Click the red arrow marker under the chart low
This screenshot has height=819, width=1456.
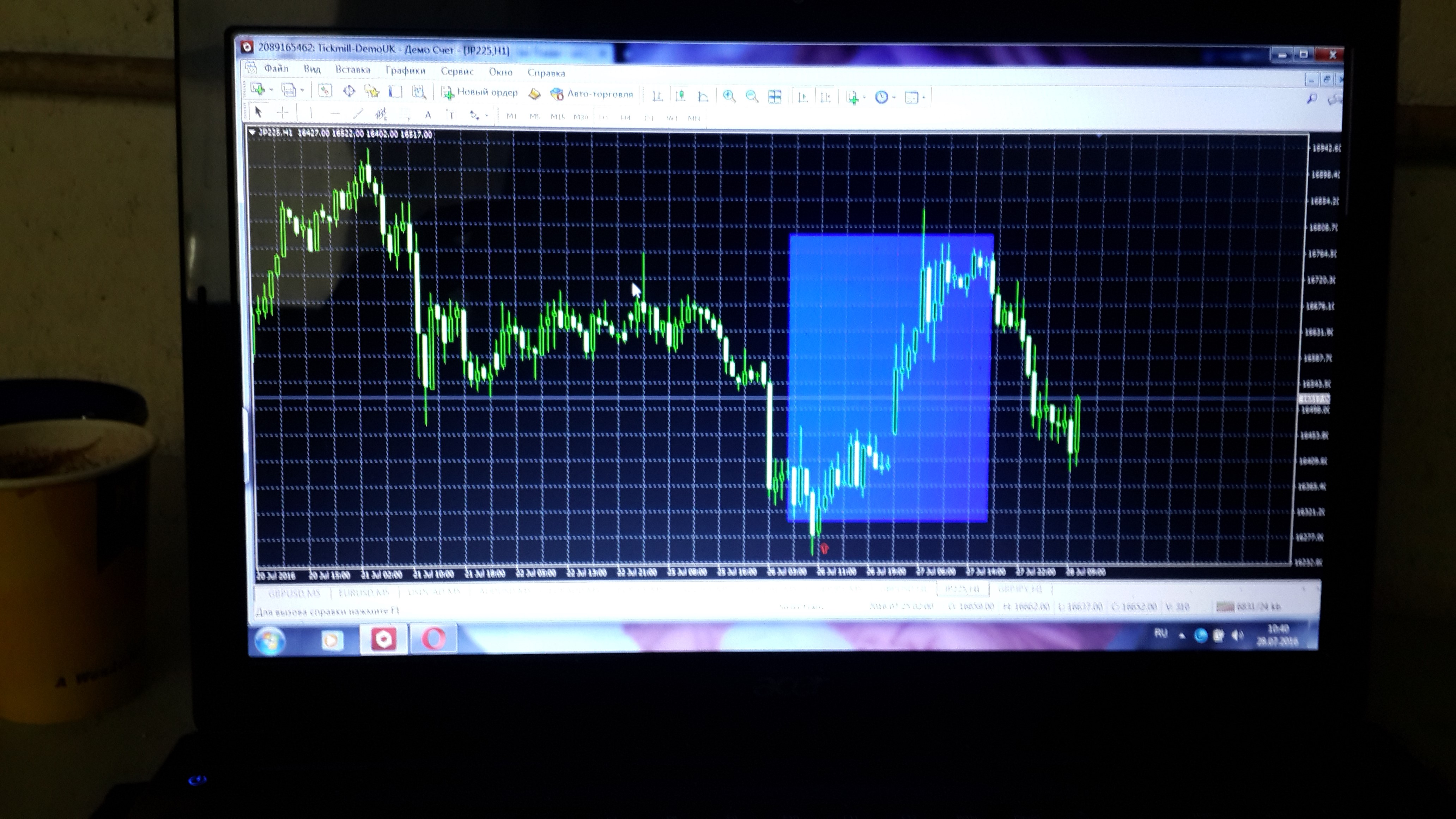point(824,548)
